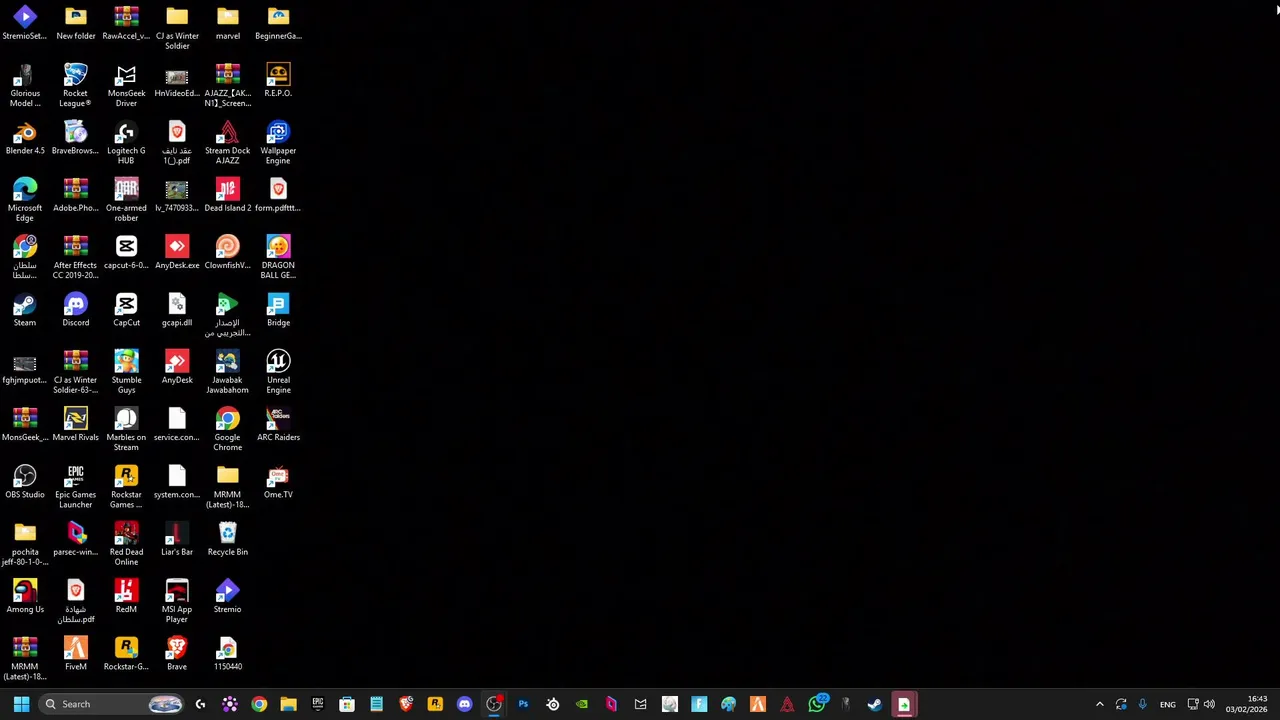Select the One-armed robber game icon
The height and width of the screenshot is (720, 1280).
point(126,200)
